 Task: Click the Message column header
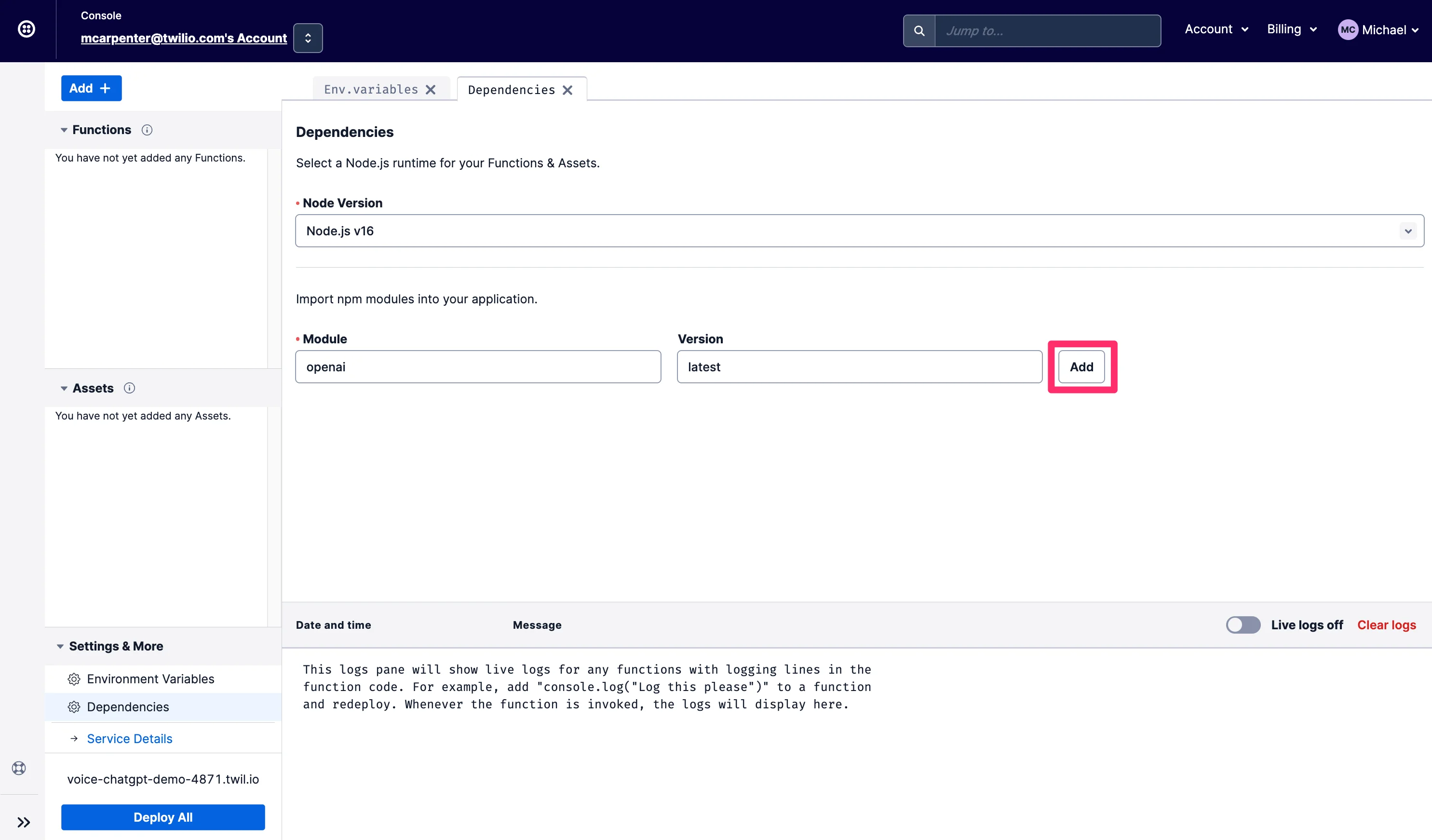click(537, 624)
